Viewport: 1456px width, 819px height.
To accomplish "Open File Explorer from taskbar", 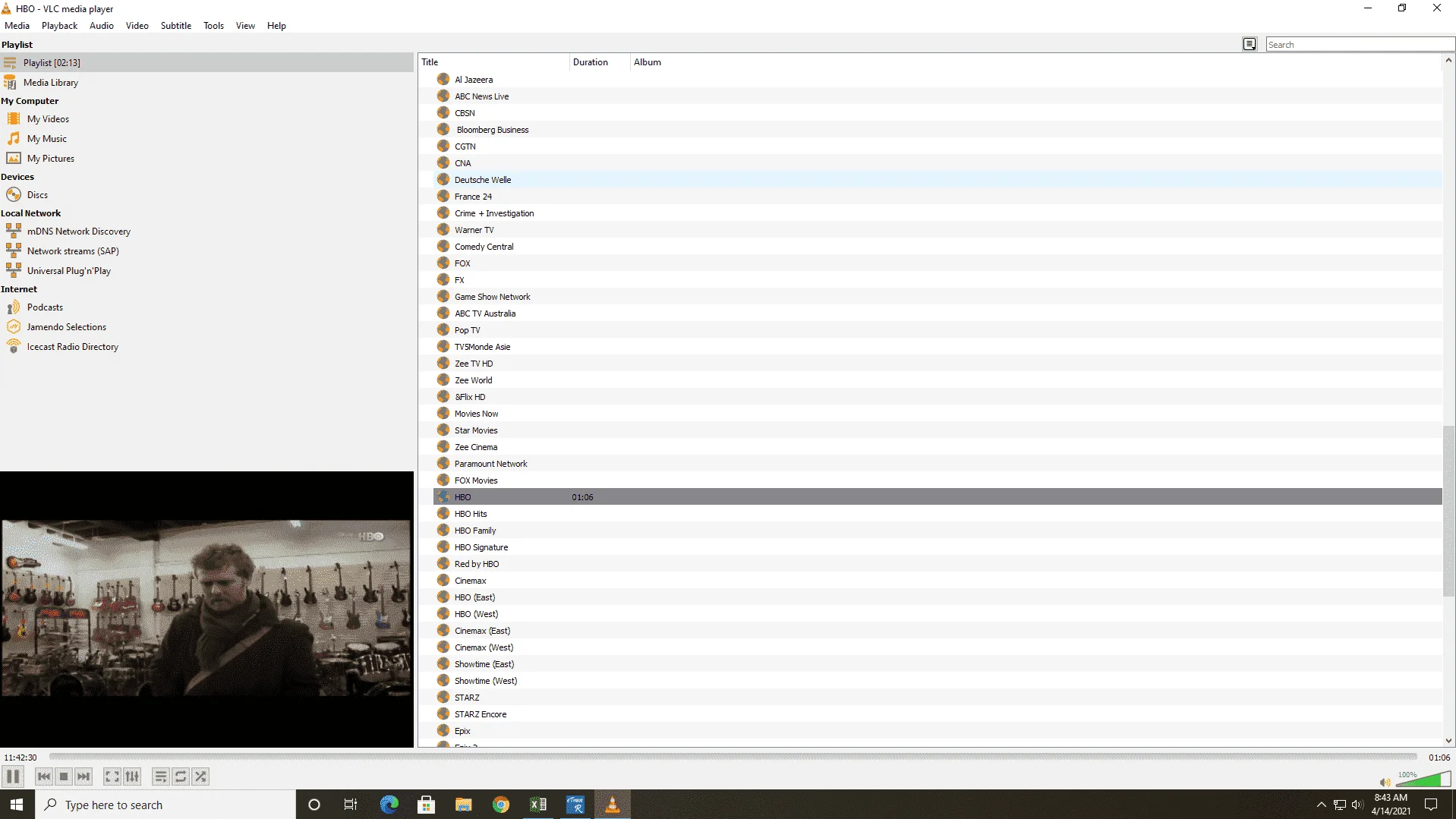I will tap(464, 805).
